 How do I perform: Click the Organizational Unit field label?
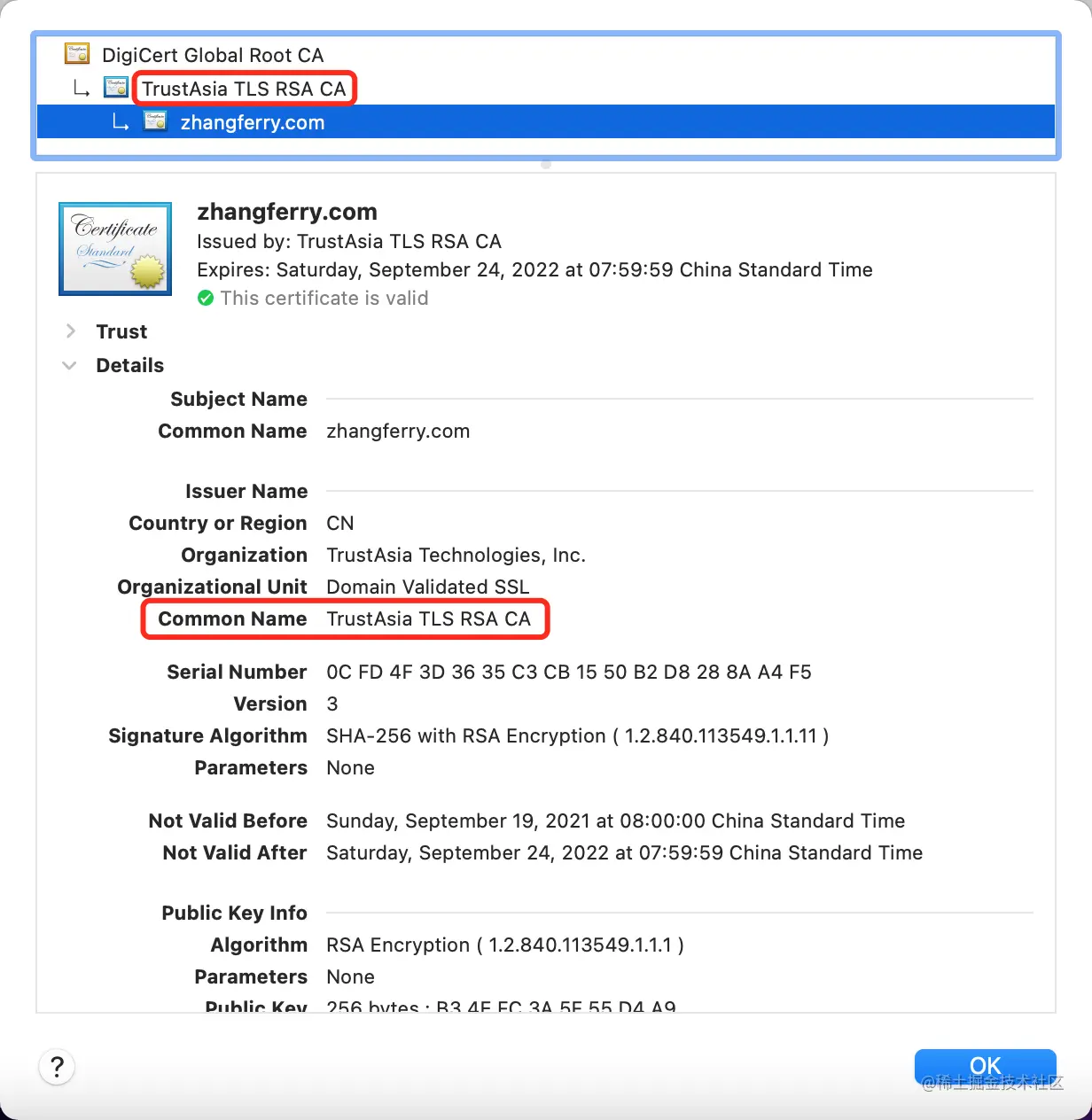click(x=212, y=587)
